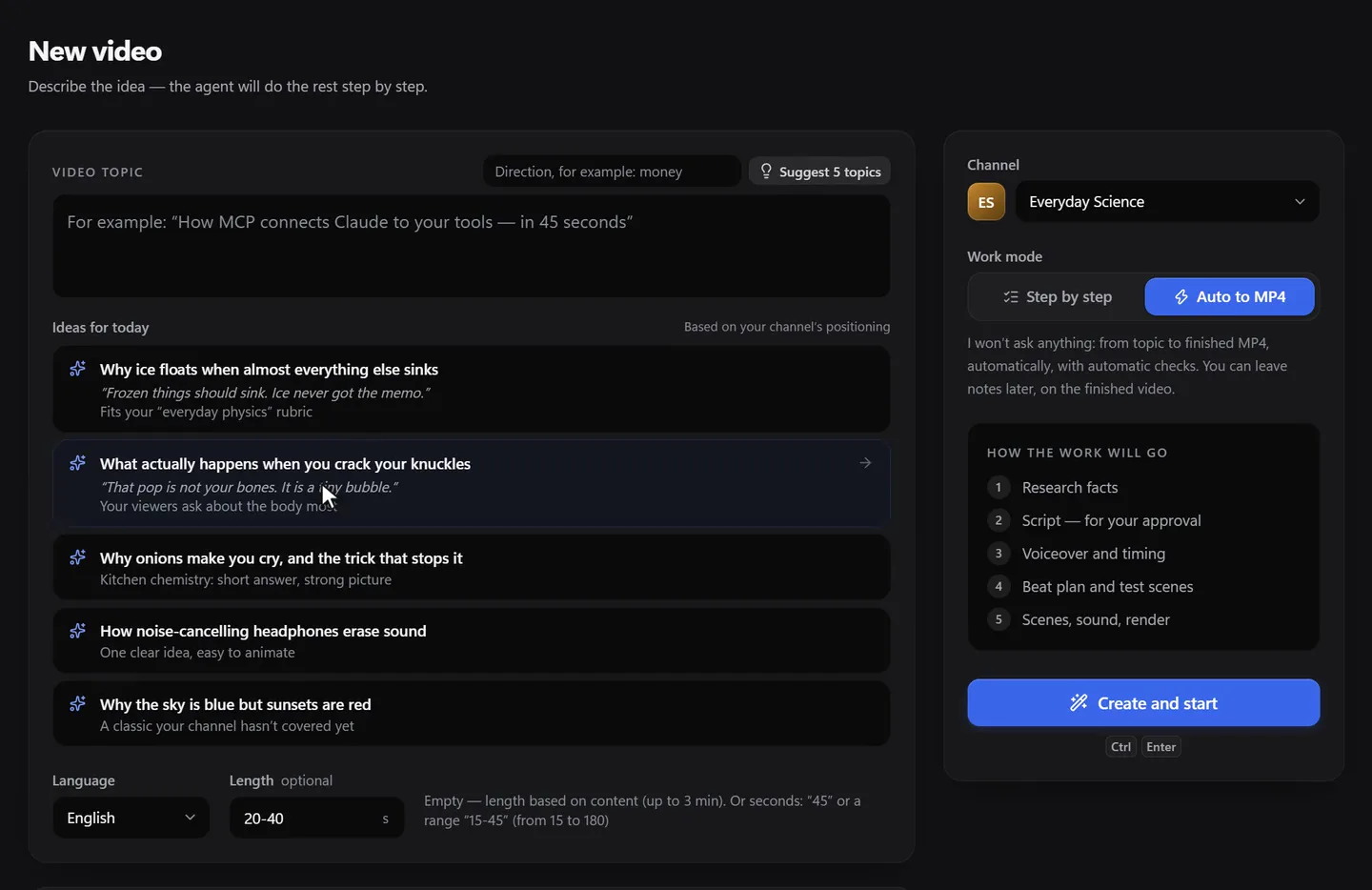The width and height of the screenshot is (1372, 890).
Task: Click the sparkle icon beside the blue sky idea
Action: (78, 704)
